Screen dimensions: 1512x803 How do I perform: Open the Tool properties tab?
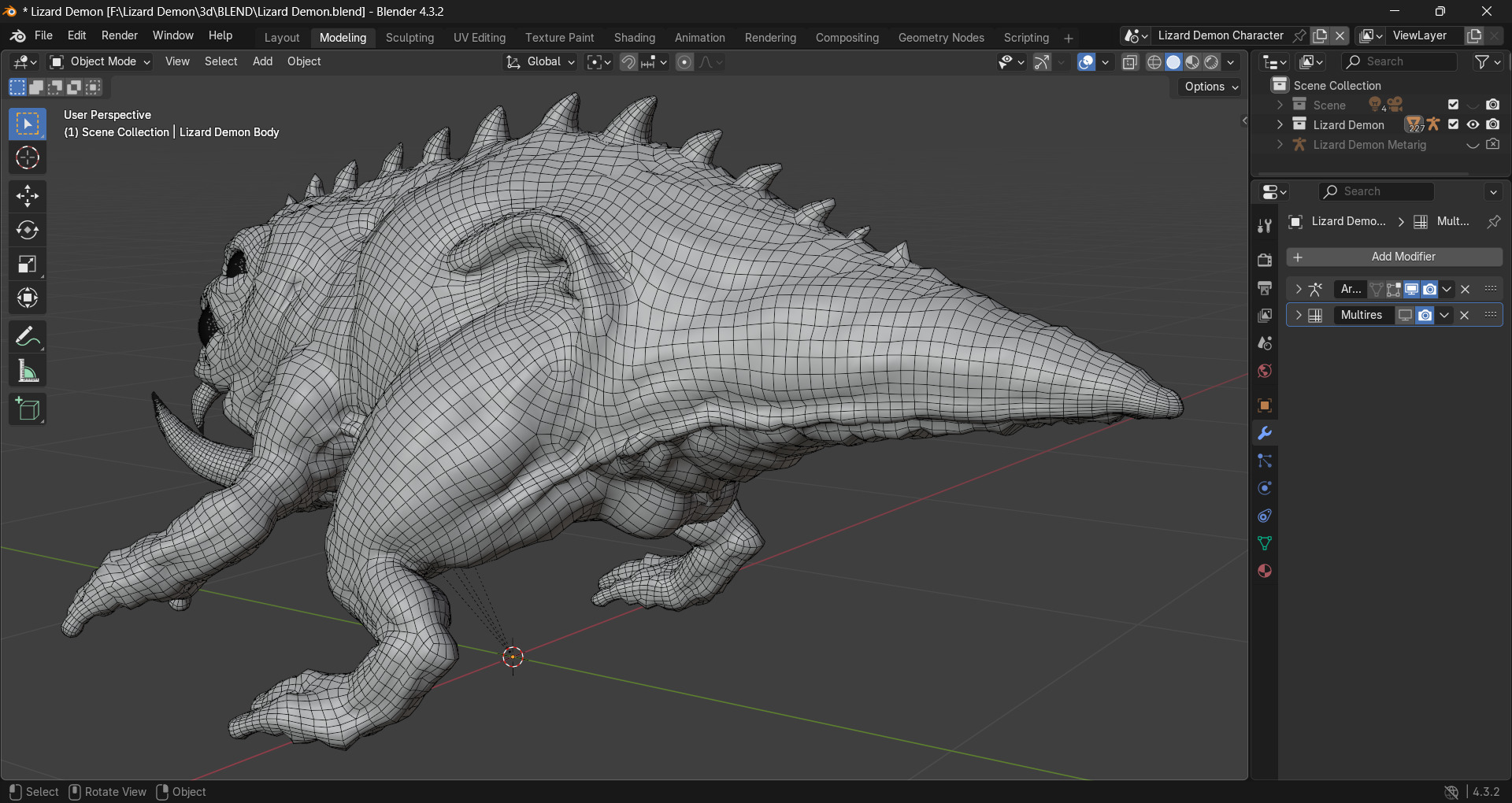(x=1265, y=226)
